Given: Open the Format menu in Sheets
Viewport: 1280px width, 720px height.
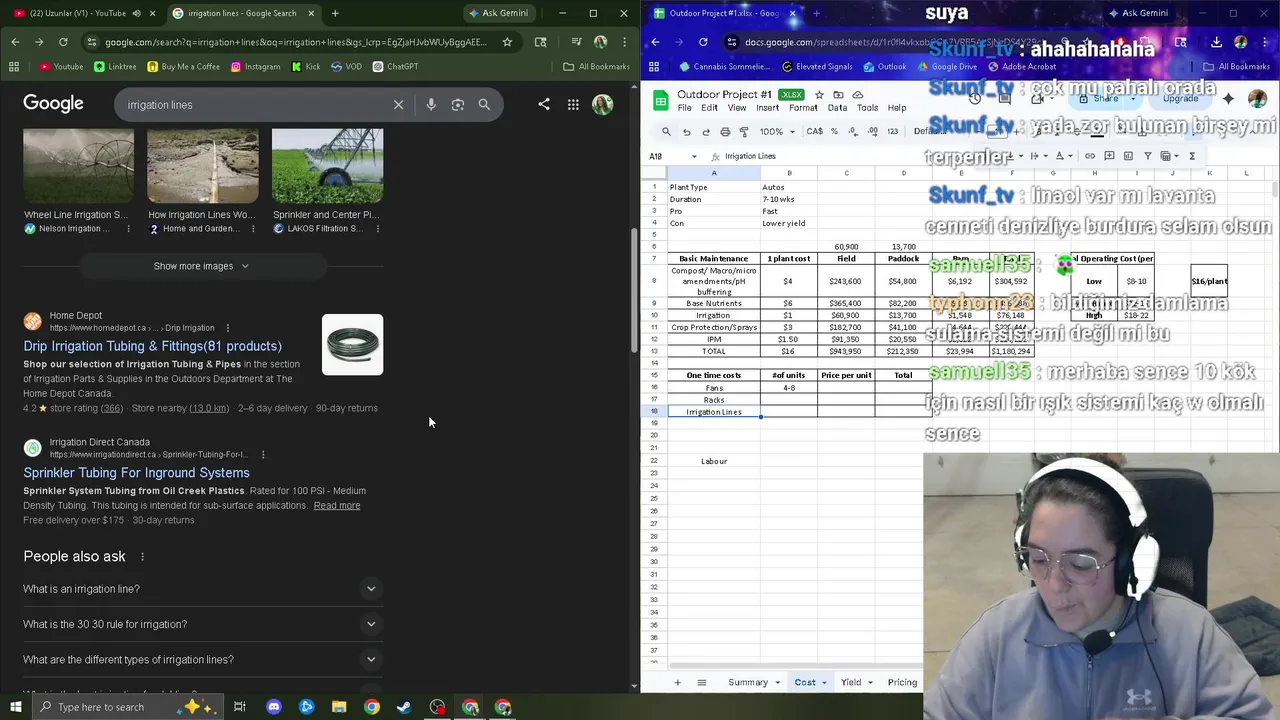Looking at the screenshot, I should 803,108.
